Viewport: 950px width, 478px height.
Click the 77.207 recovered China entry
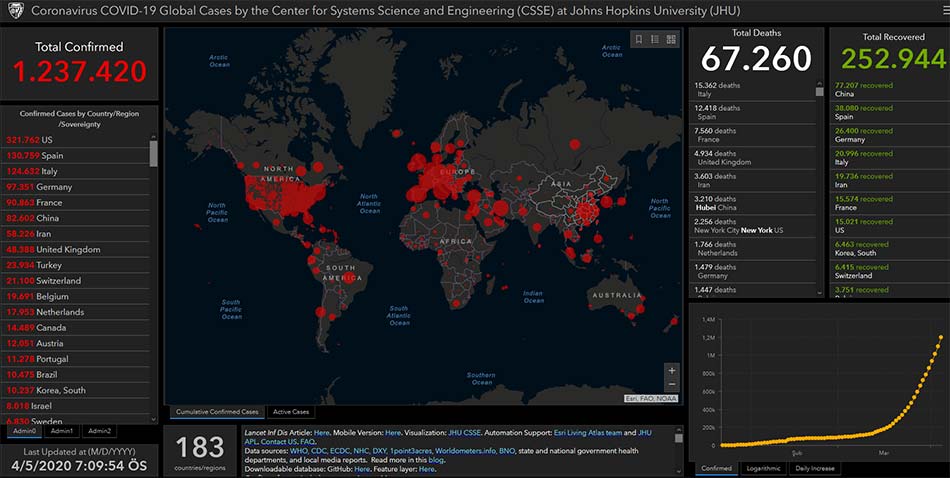point(888,90)
